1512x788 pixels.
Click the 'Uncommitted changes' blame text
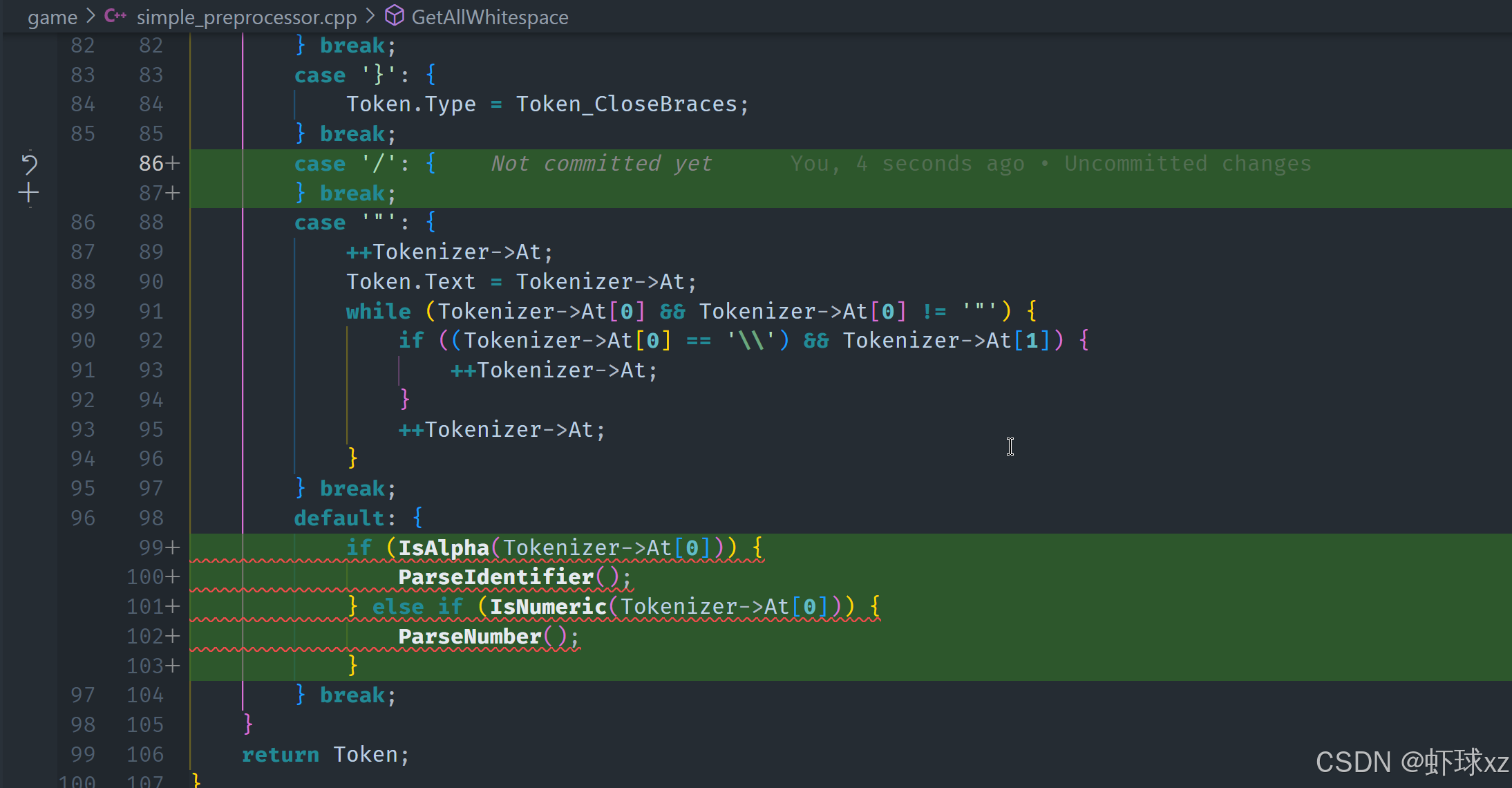pyautogui.click(x=1187, y=164)
